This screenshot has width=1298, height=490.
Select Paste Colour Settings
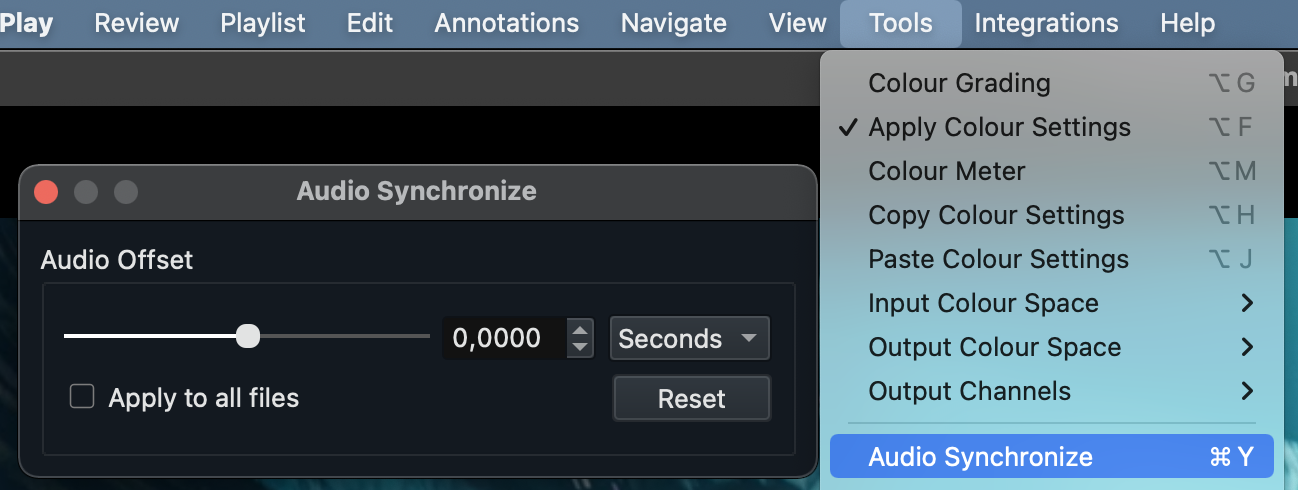(1051, 259)
